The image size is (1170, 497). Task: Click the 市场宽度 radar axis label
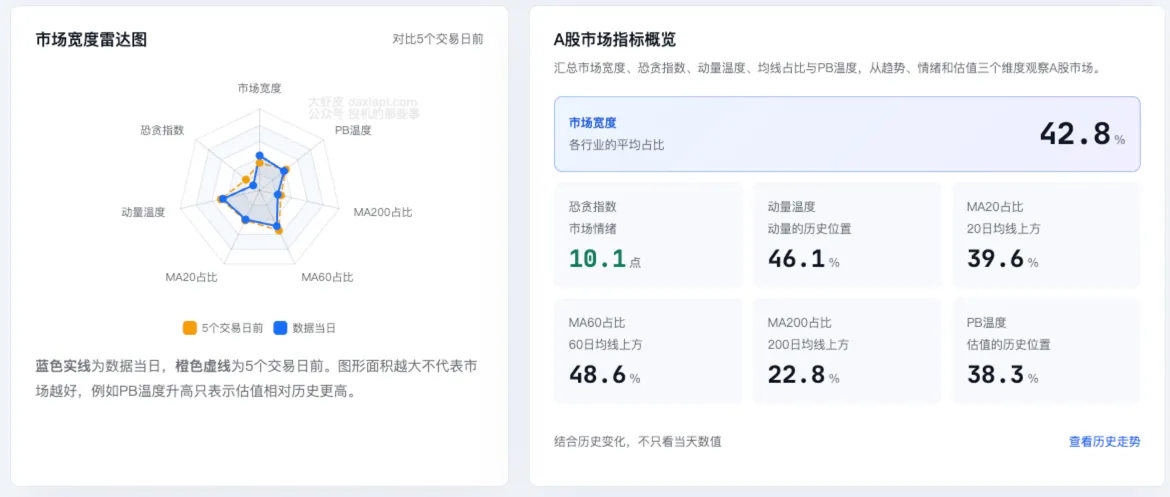point(260,88)
